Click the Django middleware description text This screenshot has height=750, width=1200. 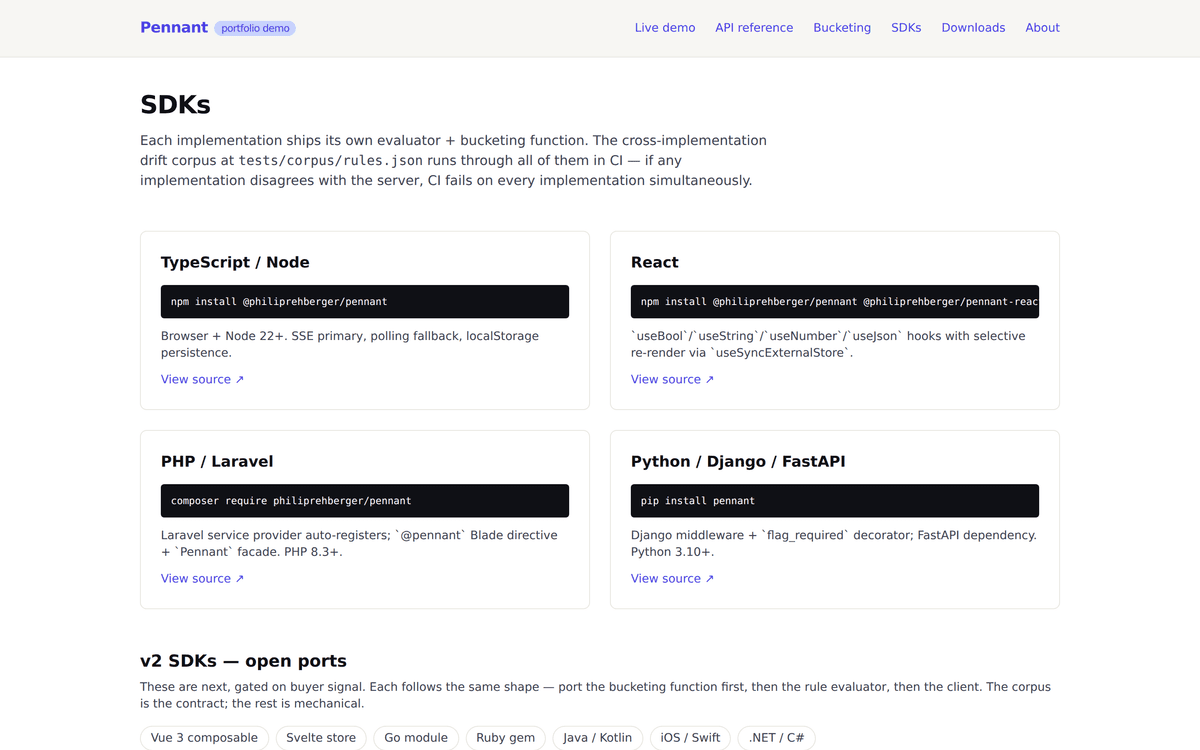[834, 543]
